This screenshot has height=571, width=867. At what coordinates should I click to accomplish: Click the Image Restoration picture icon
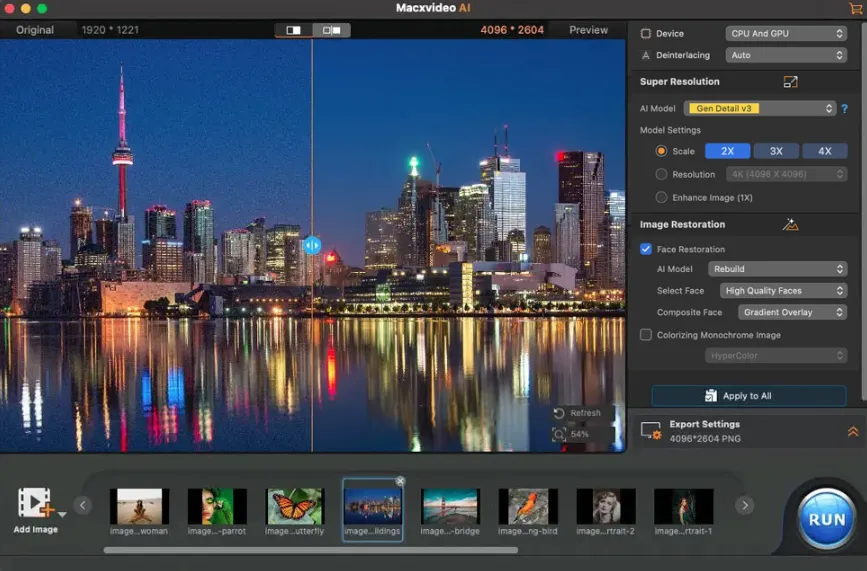coord(790,224)
